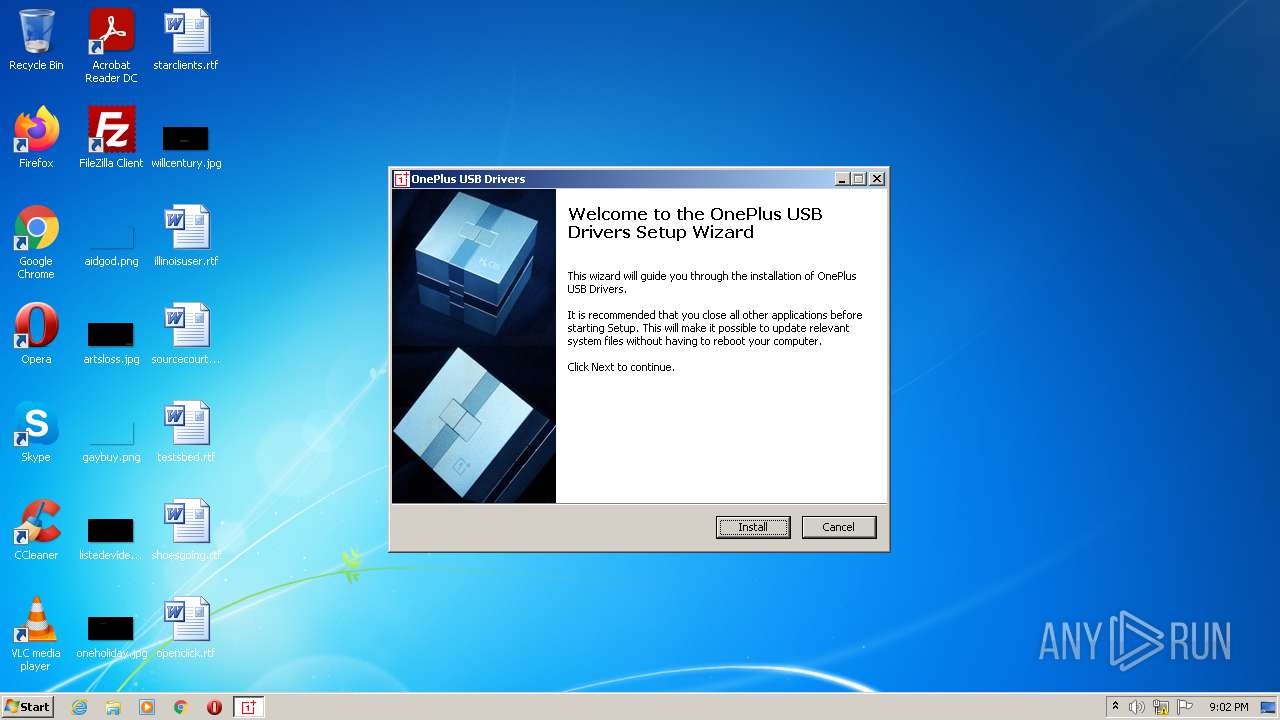Show hidden system tray icons
1280x720 pixels.
coord(1115,707)
